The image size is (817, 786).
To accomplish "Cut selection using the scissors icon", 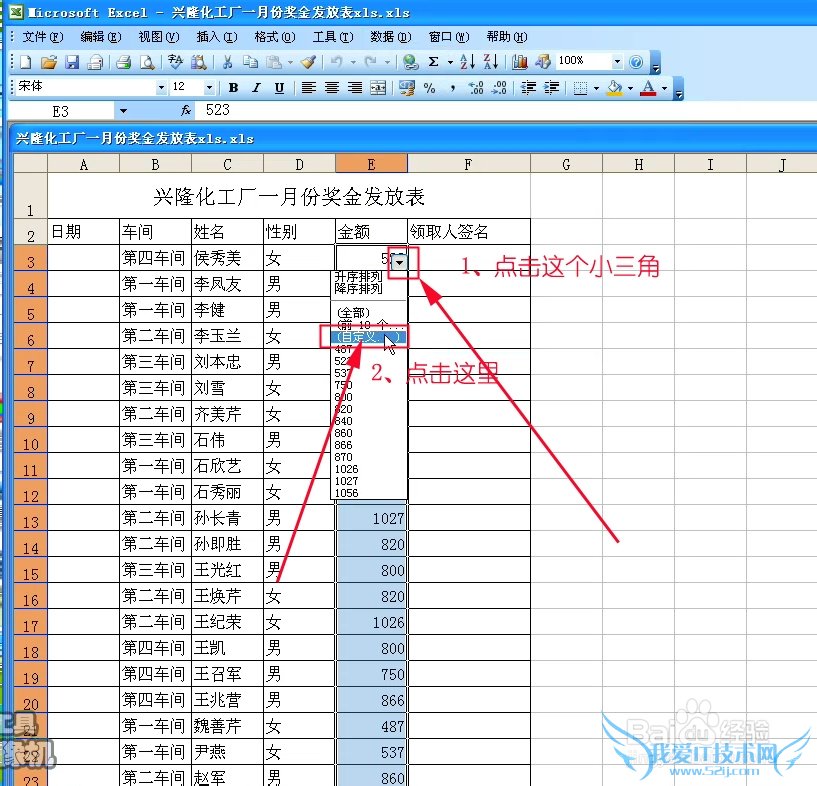I will click(227, 63).
